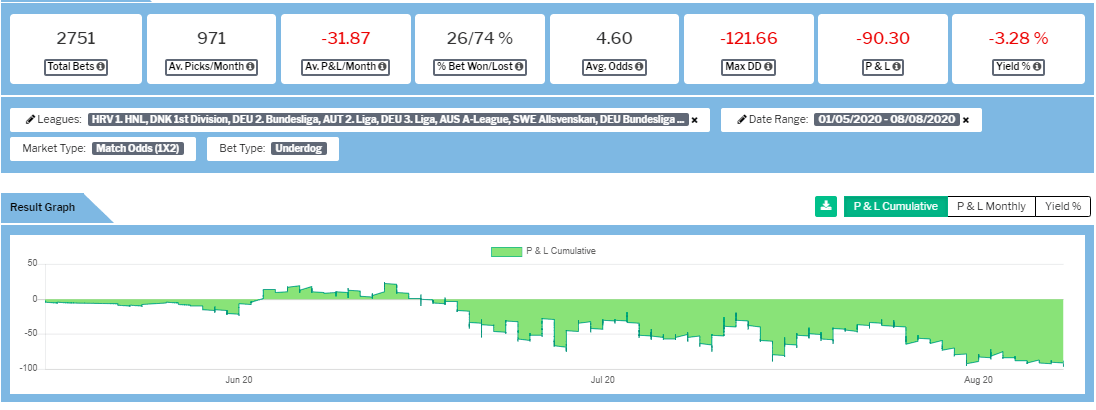Select the -31.87 average P&L value
1096x410 pixels.
click(x=346, y=38)
